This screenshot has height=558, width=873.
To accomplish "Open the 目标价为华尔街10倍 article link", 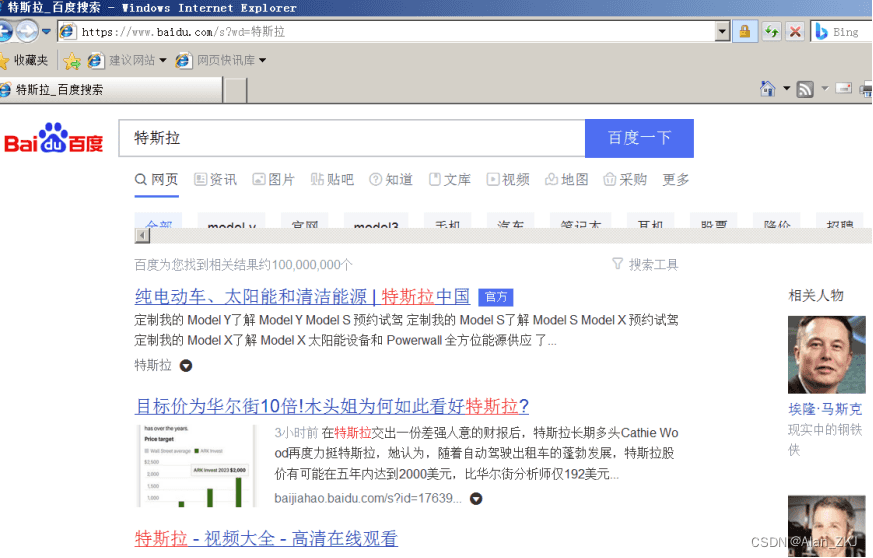I will tap(332, 406).
